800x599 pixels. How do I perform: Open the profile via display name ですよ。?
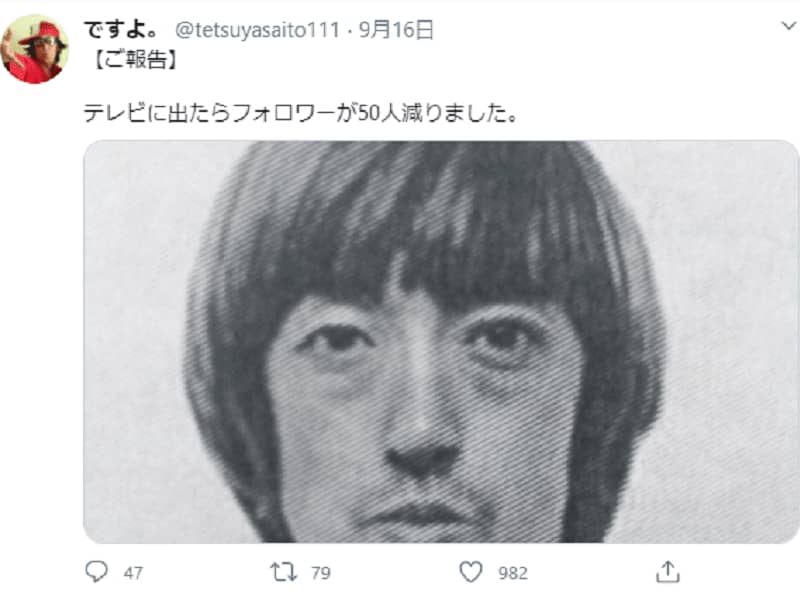(x=121, y=30)
